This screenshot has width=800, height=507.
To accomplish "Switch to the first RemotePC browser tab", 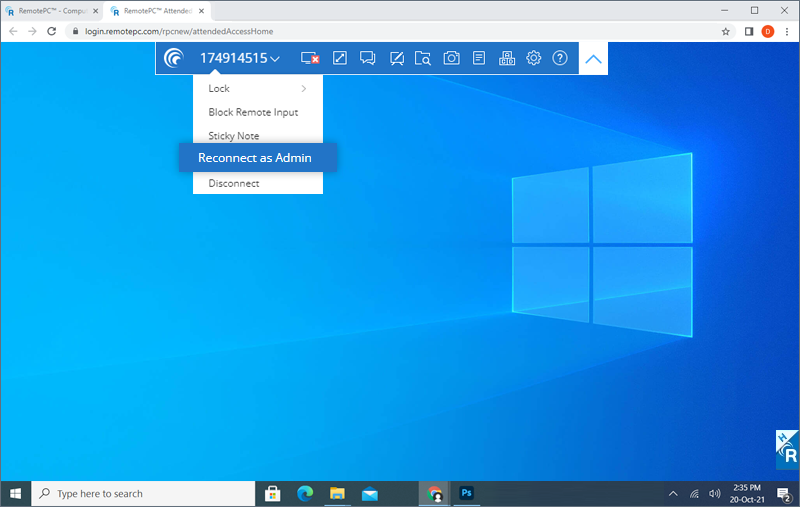I will (x=55, y=10).
